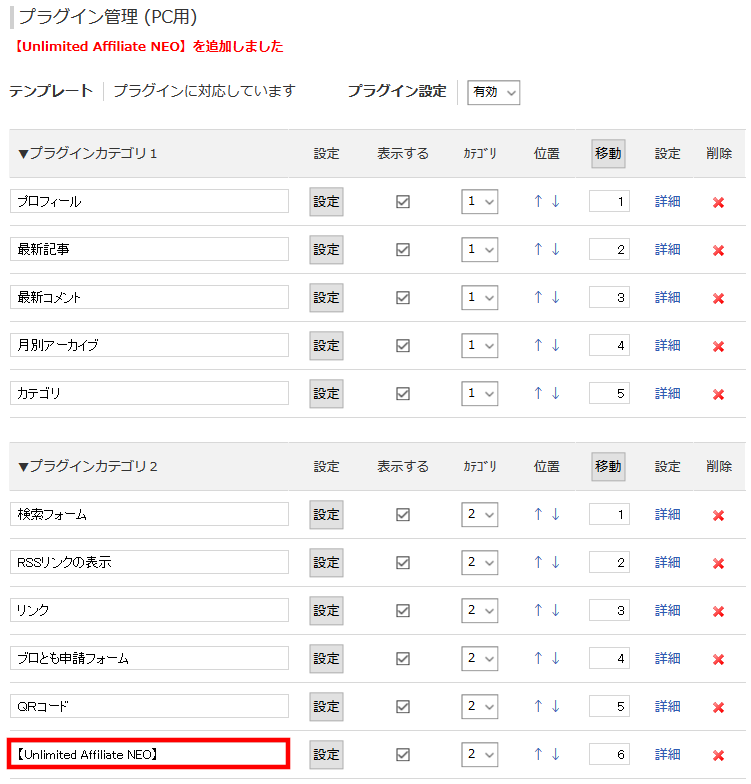Screen dimensions: 751x784
Task: Move プロフィール plugin up with arrow
Action: pos(538,202)
